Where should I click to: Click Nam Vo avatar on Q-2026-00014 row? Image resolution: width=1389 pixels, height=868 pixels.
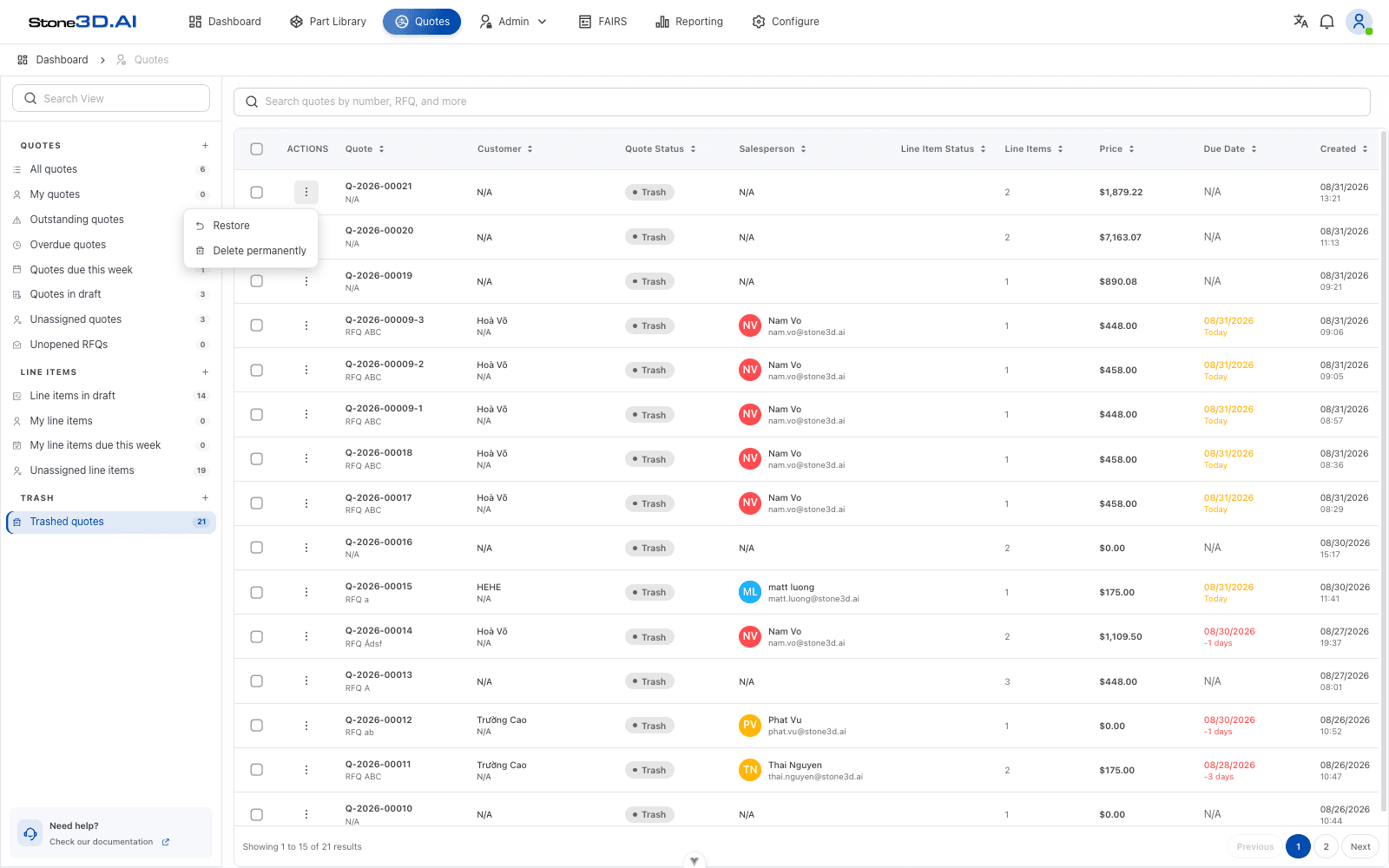(x=750, y=636)
